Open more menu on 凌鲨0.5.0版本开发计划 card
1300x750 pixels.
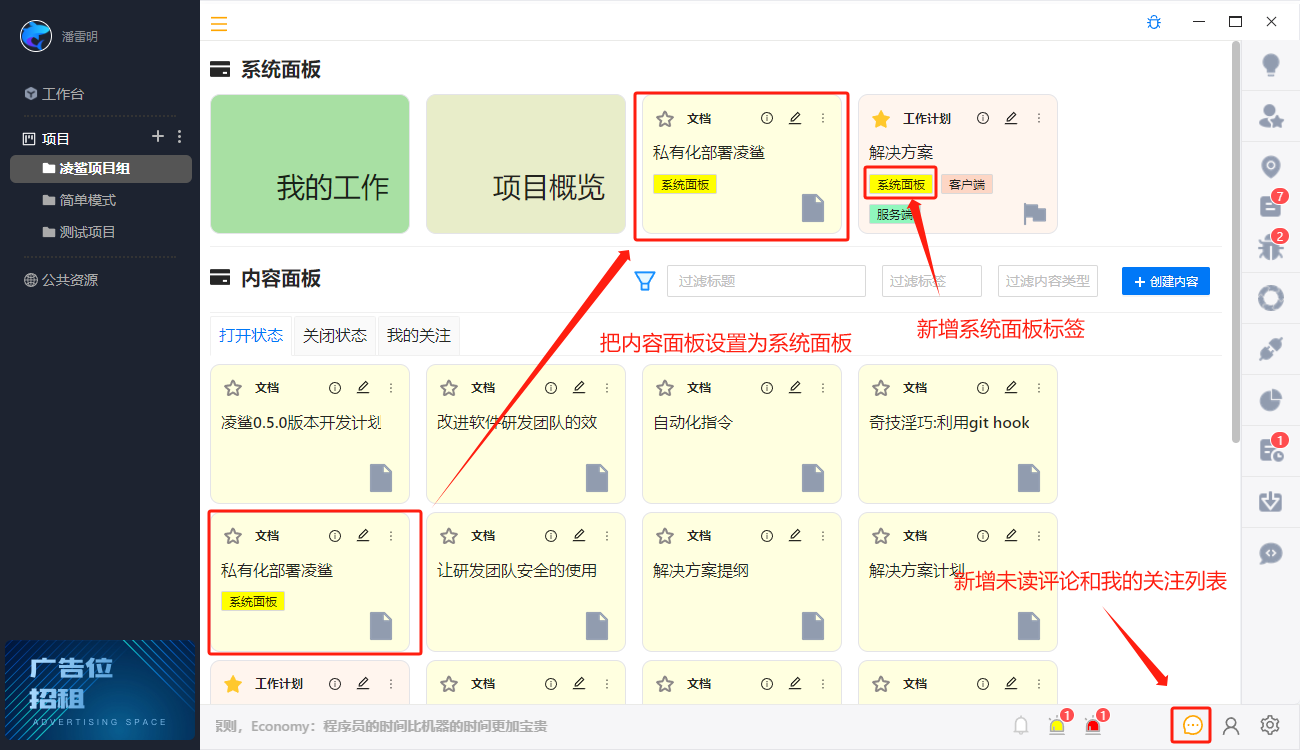(x=391, y=387)
